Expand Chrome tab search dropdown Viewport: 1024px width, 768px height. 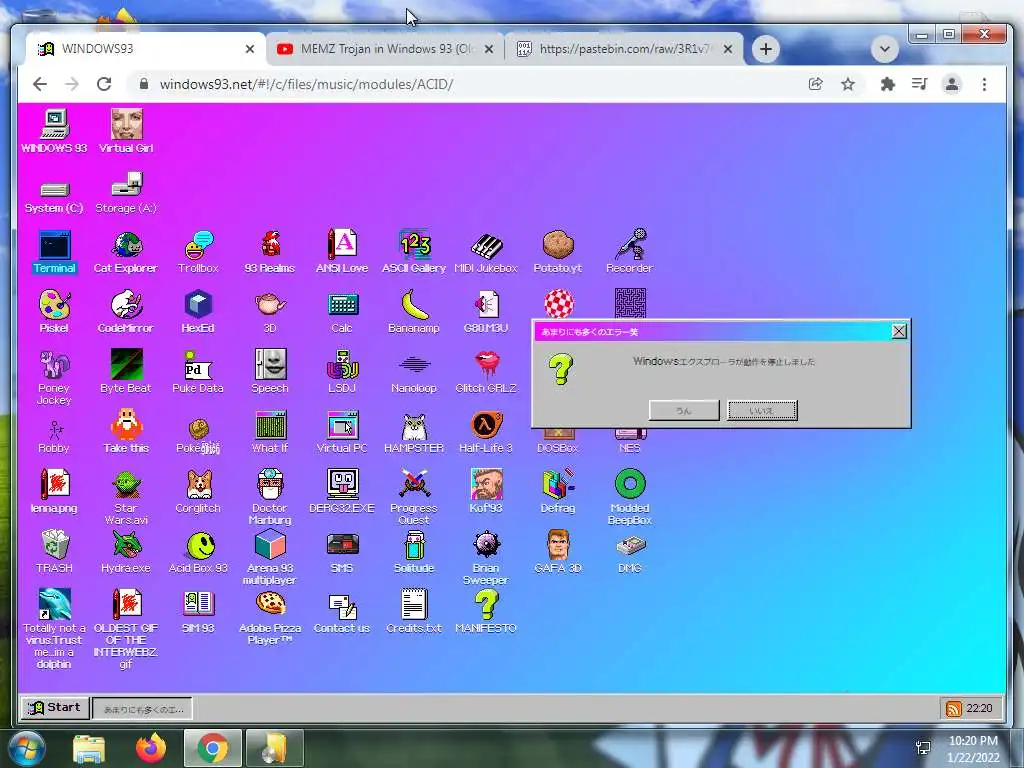coord(884,49)
